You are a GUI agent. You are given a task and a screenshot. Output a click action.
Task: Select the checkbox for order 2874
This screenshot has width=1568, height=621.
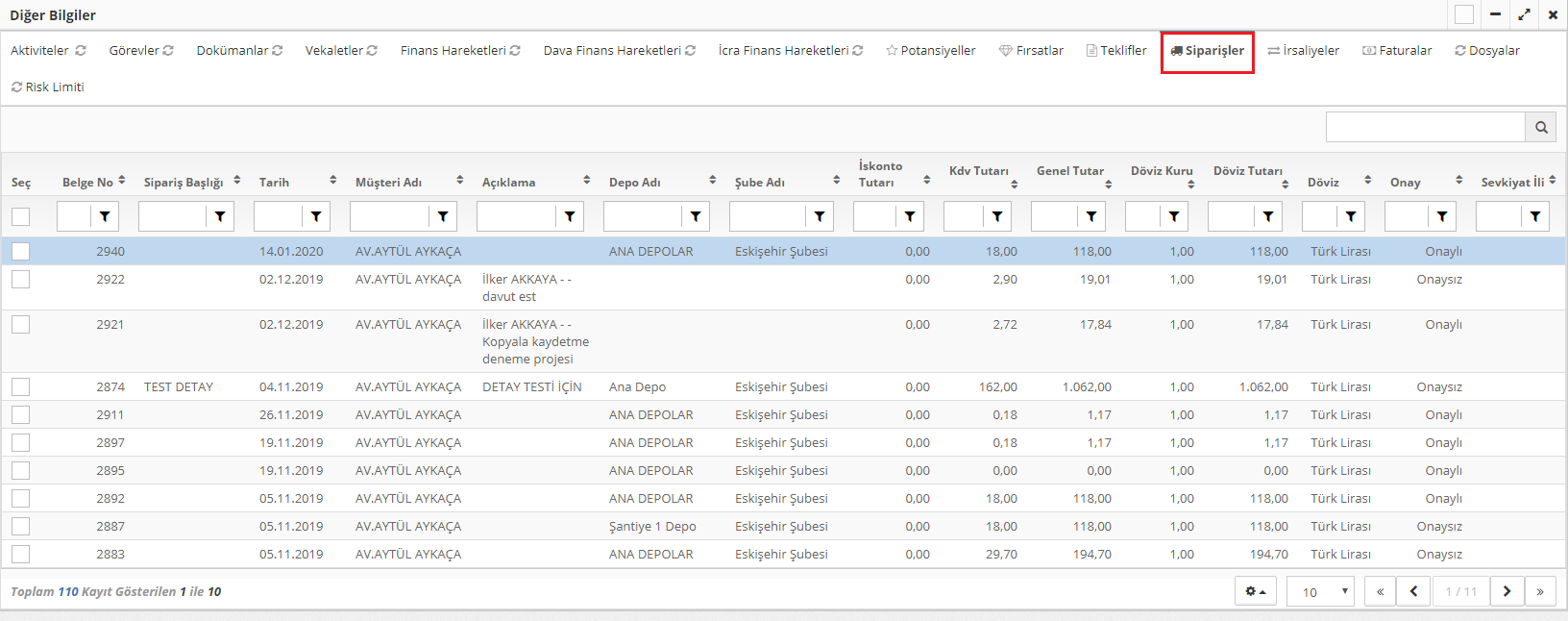[x=21, y=387]
